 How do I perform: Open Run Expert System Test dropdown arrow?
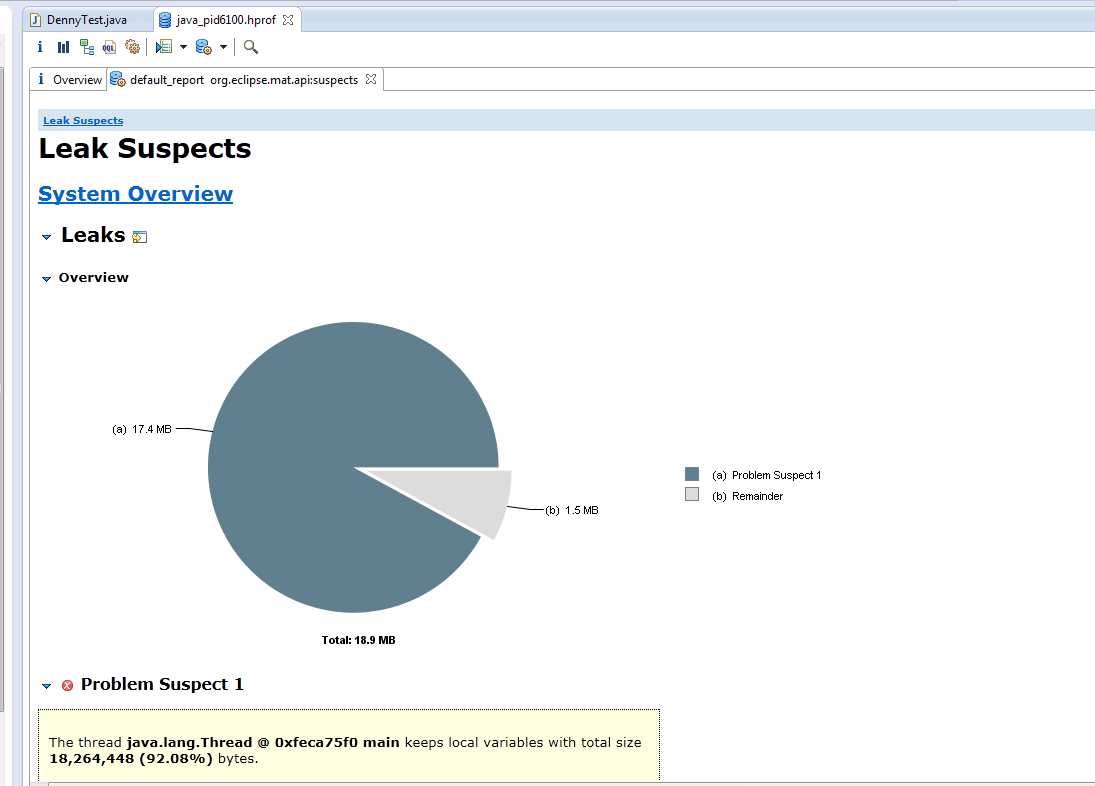pyautogui.click(x=184, y=47)
